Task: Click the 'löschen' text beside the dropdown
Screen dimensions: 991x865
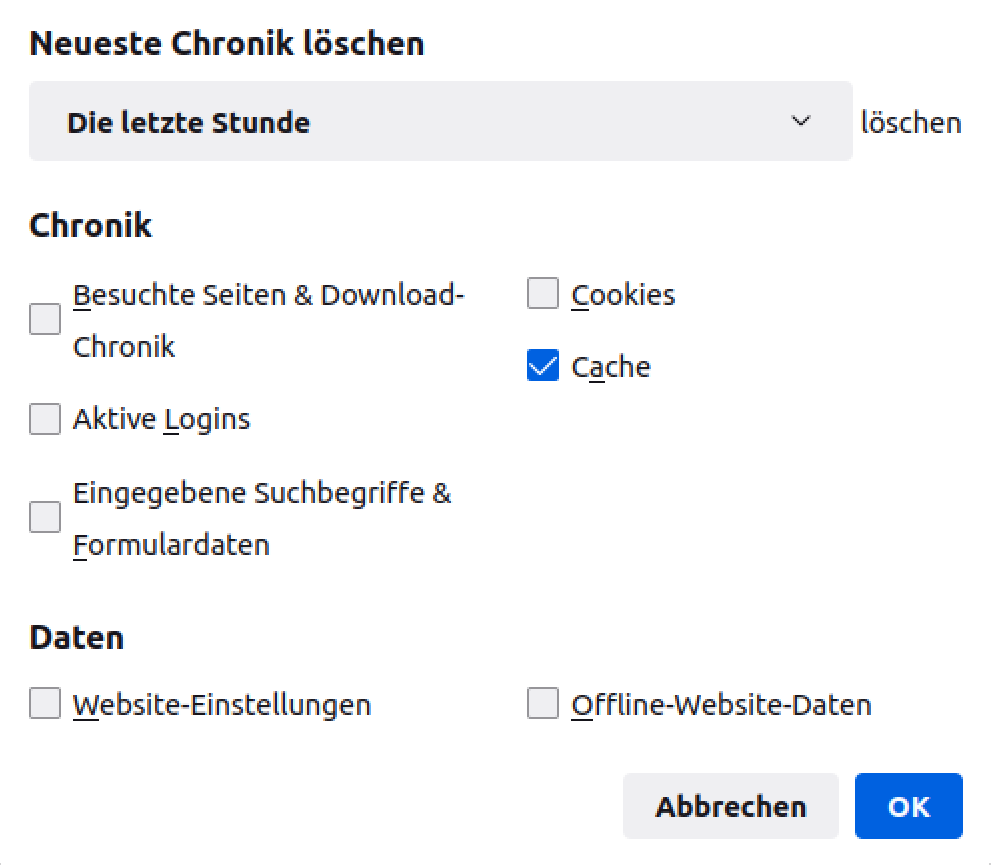Action: pyautogui.click(x=911, y=123)
